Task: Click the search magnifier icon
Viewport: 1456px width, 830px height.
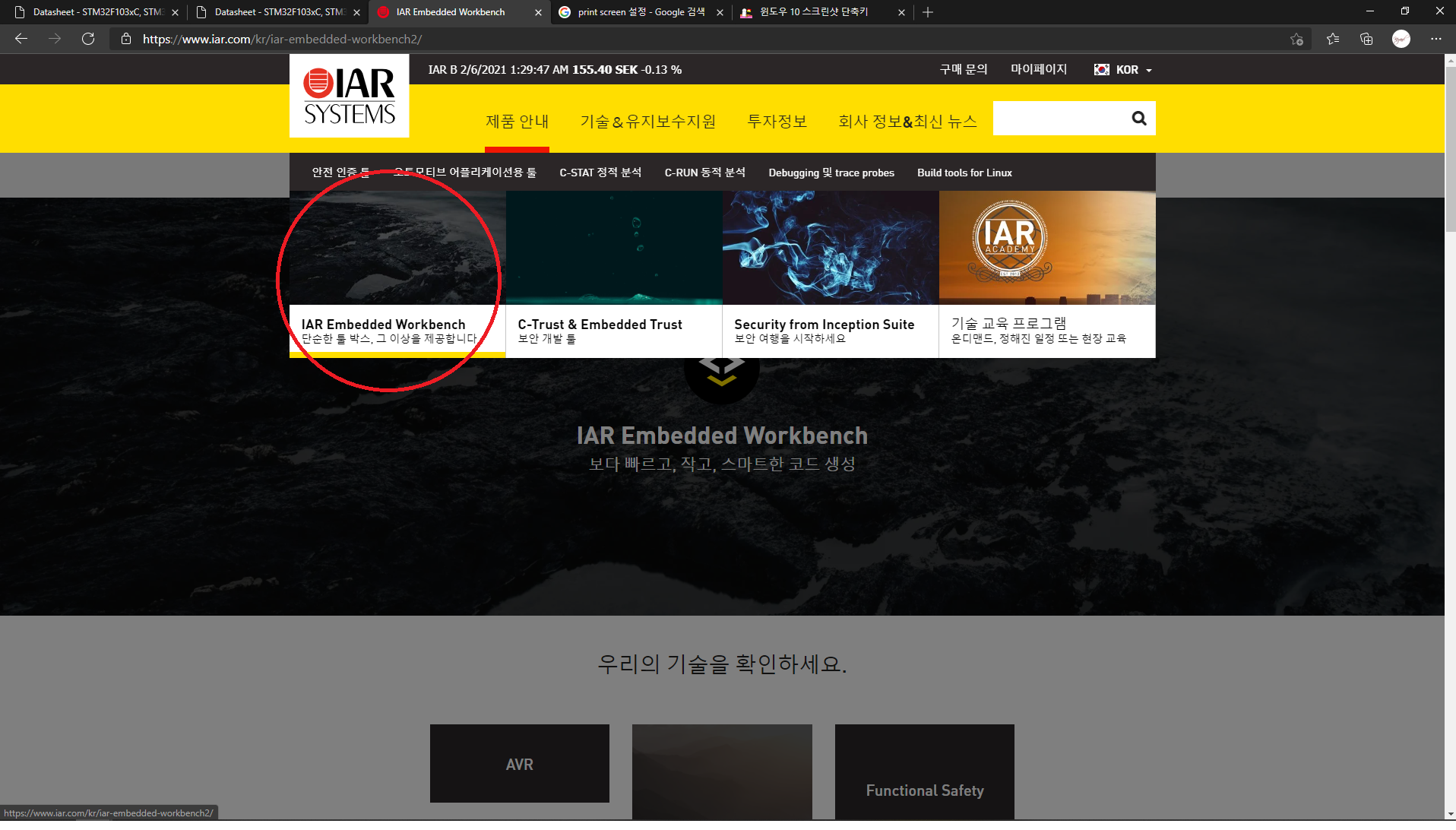Action: (x=1138, y=119)
